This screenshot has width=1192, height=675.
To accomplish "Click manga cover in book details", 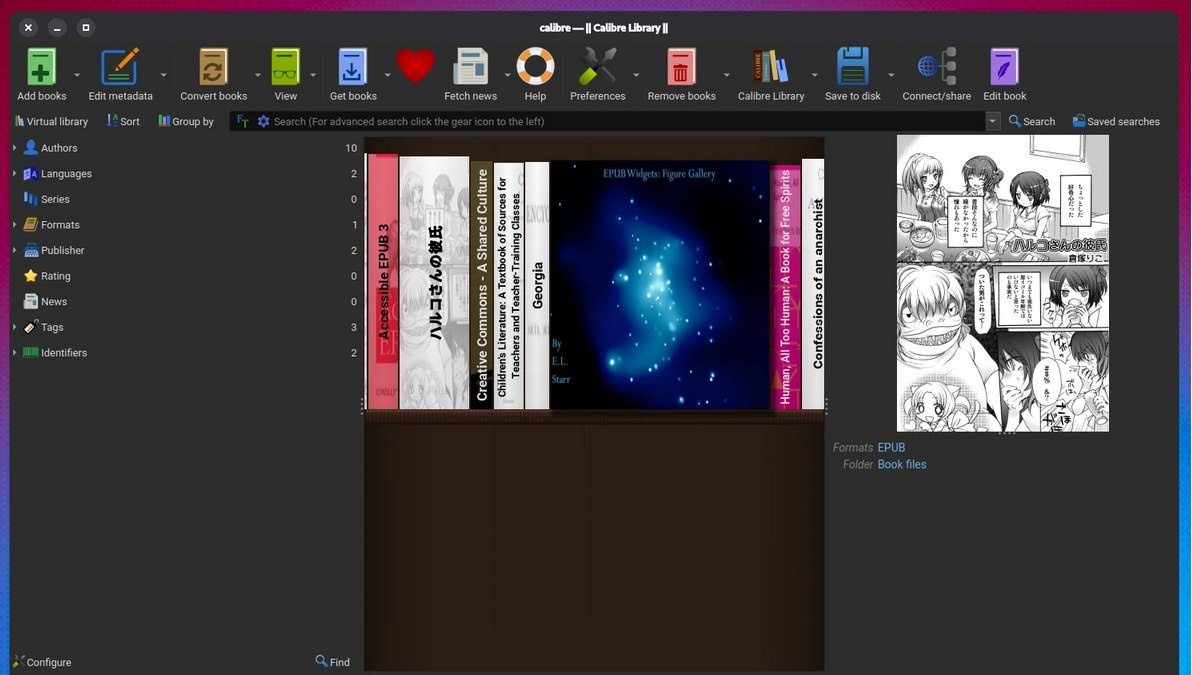I will click(1003, 284).
